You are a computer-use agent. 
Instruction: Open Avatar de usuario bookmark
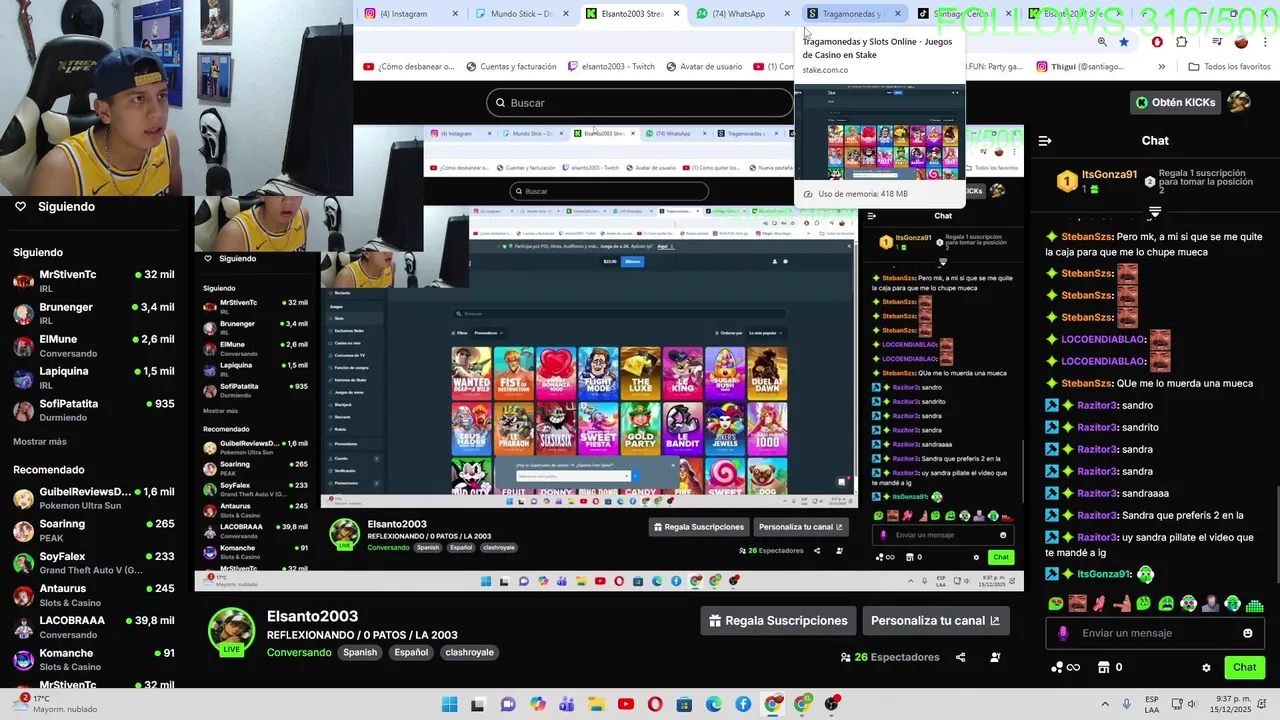coord(703,67)
